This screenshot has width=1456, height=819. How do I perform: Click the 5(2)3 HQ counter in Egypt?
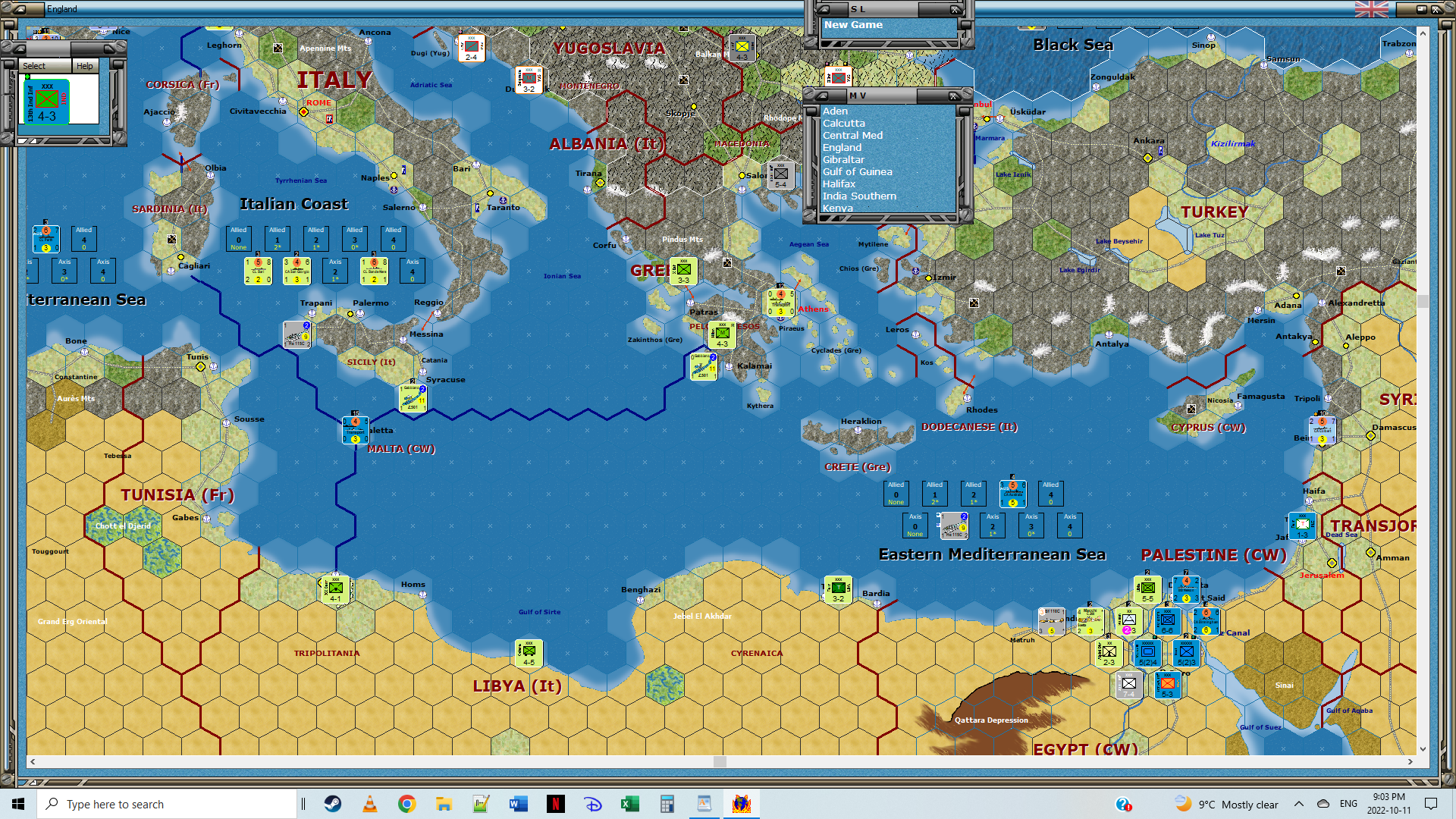point(1186,653)
